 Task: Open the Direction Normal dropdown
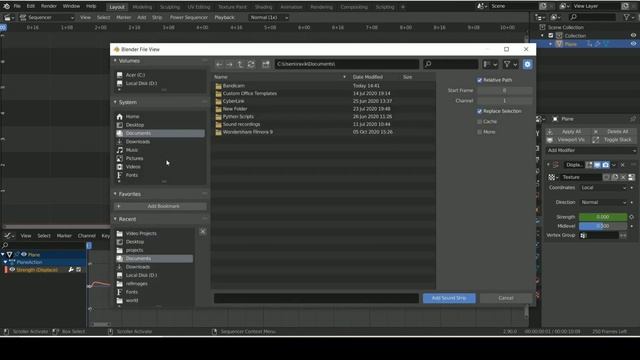click(603, 202)
